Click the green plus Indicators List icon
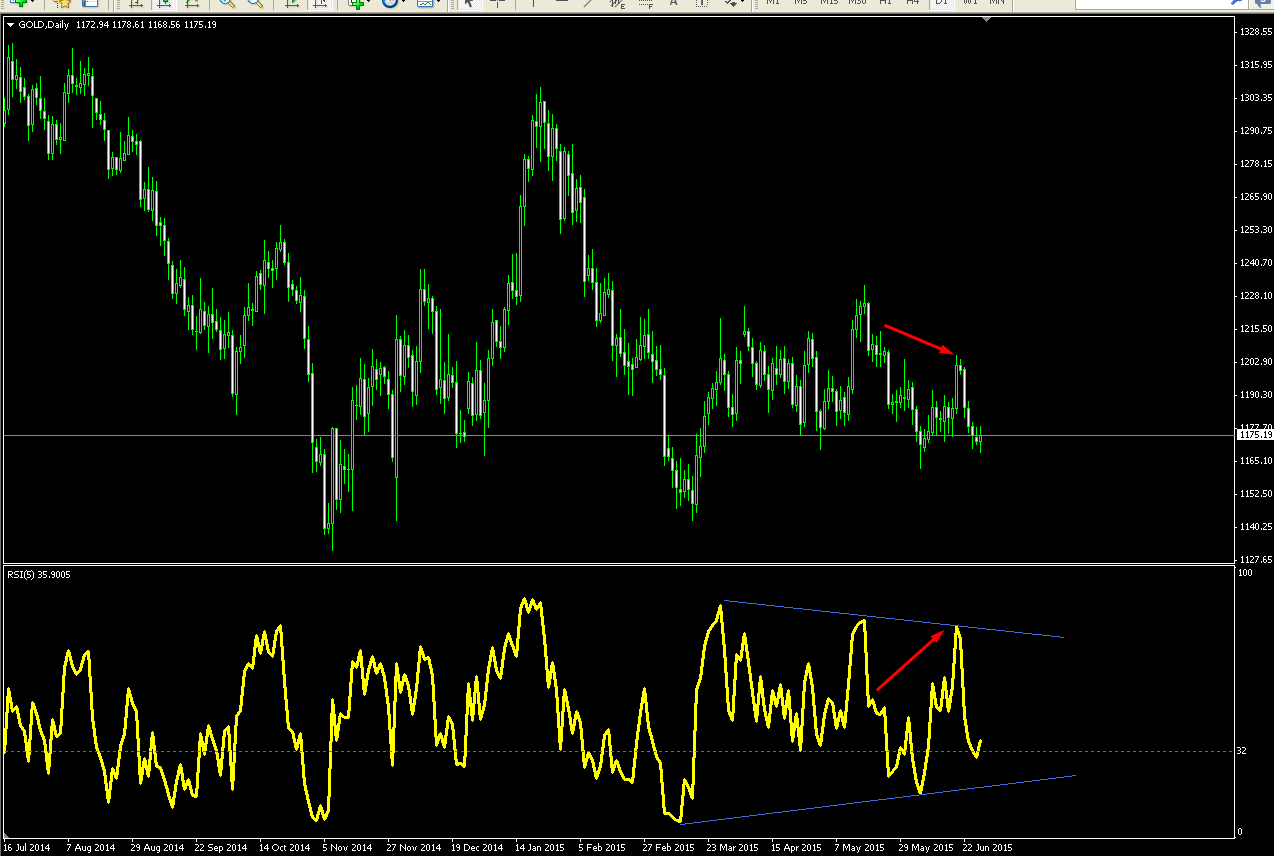 point(355,3)
